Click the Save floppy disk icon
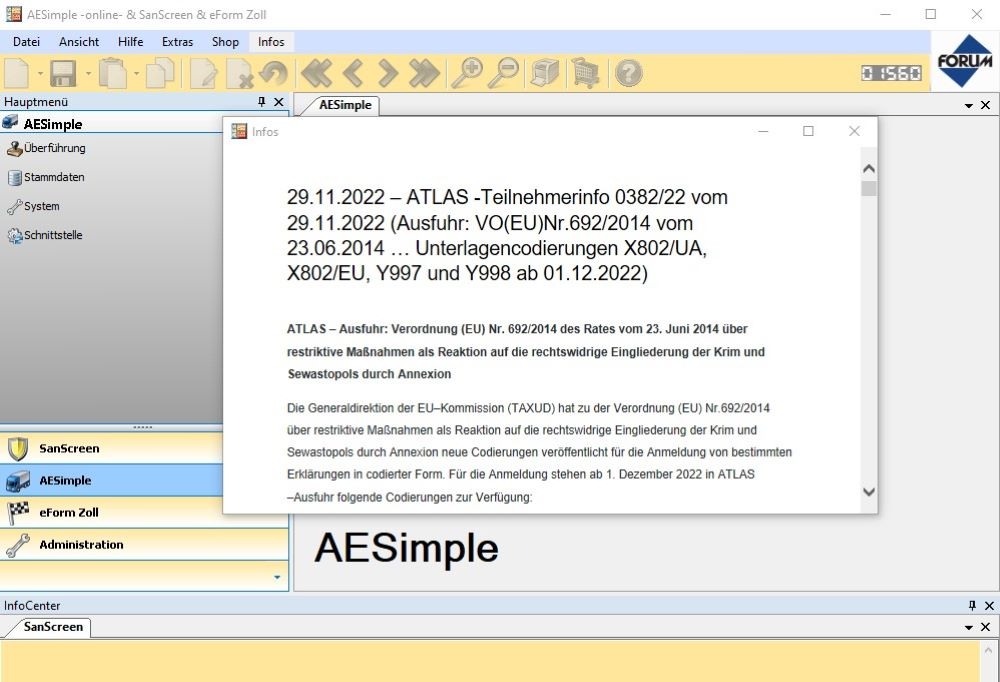This screenshot has width=1000, height=682. tap(63, 73)
